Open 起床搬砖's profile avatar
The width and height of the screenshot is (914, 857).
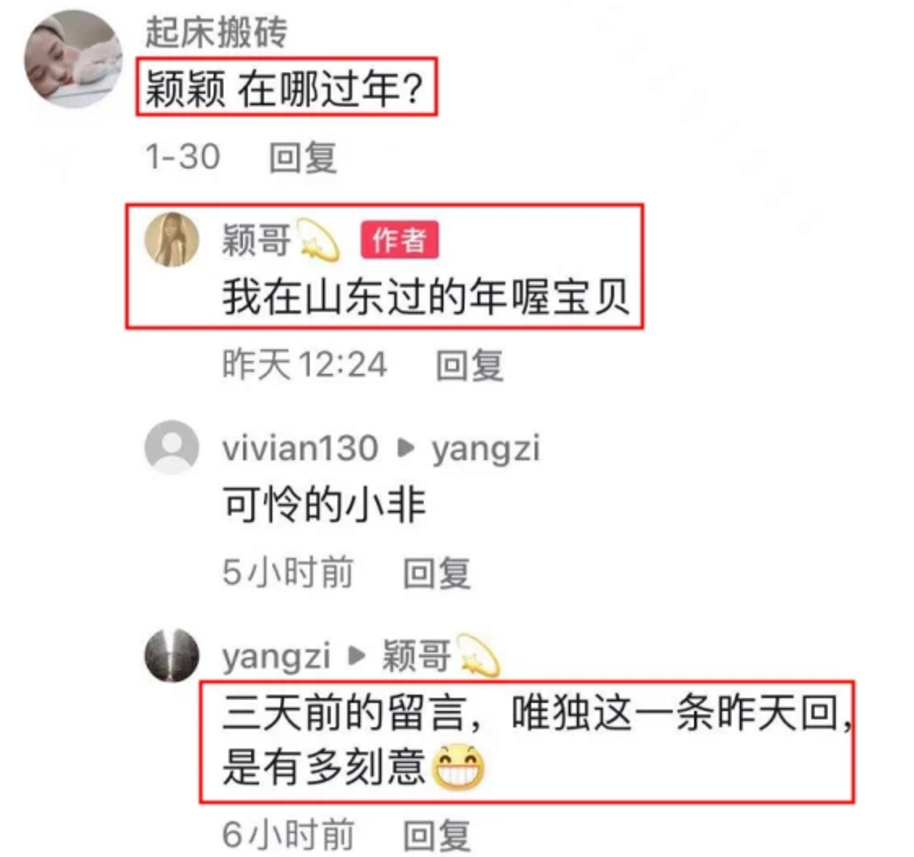click(x=73, y=59)
